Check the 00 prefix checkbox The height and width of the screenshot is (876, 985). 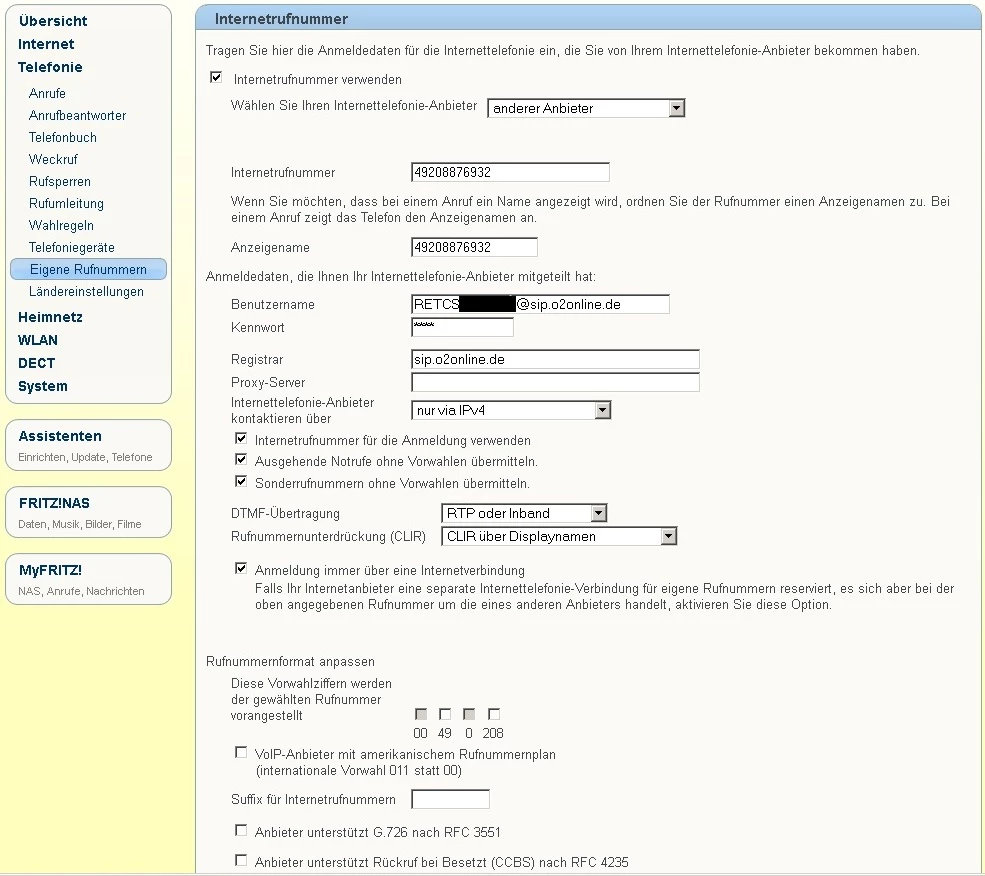(421, 714)
